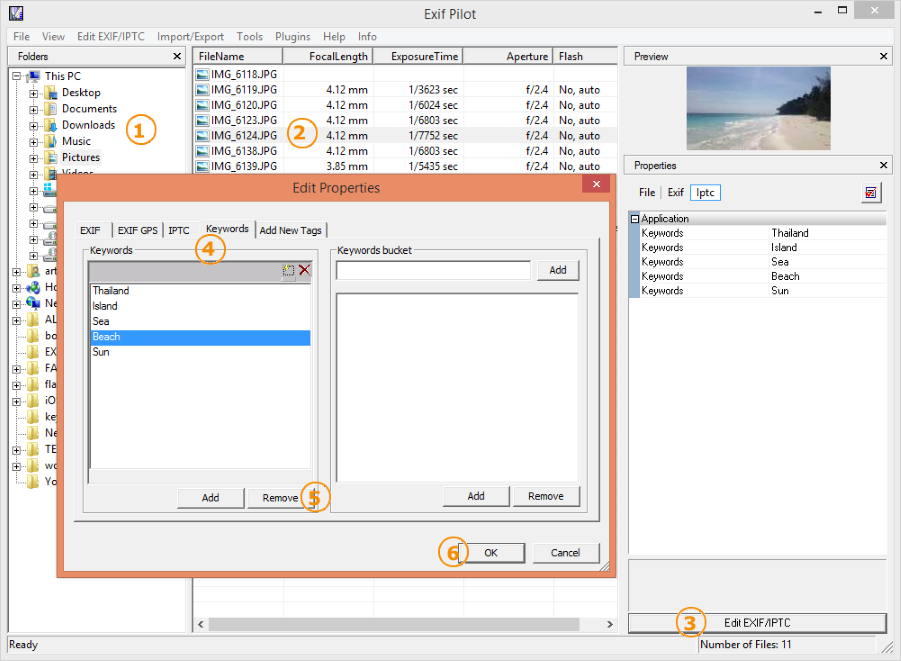The height and width of the screenshot is (661, 901).
Task: Open the Import/Export menu
Action: (190, 37)
